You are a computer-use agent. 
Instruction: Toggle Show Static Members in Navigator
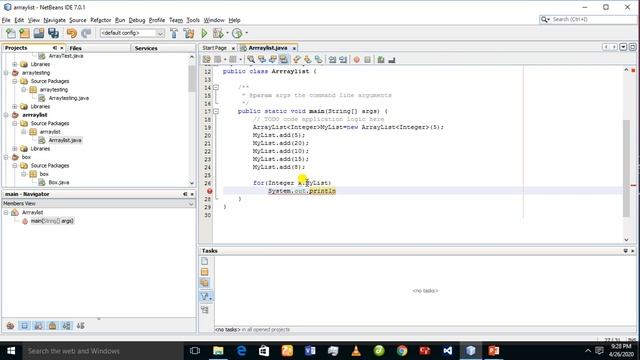click(38, 326)
